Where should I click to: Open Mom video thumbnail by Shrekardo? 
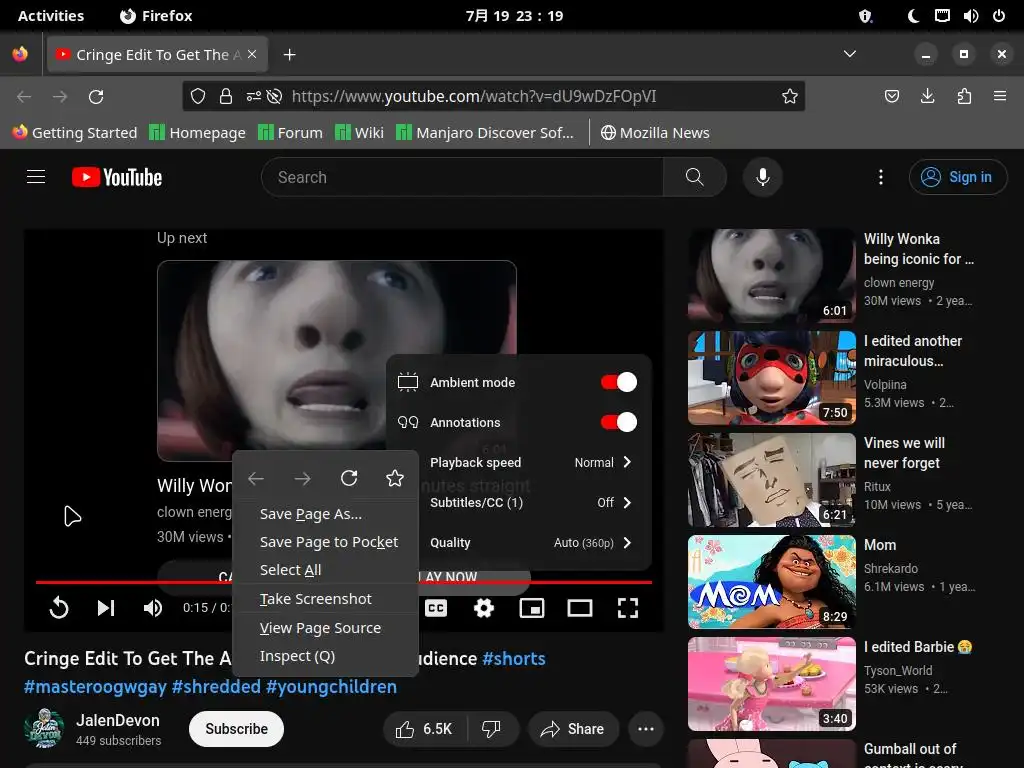pyautogui.click(x=771, y=582)
